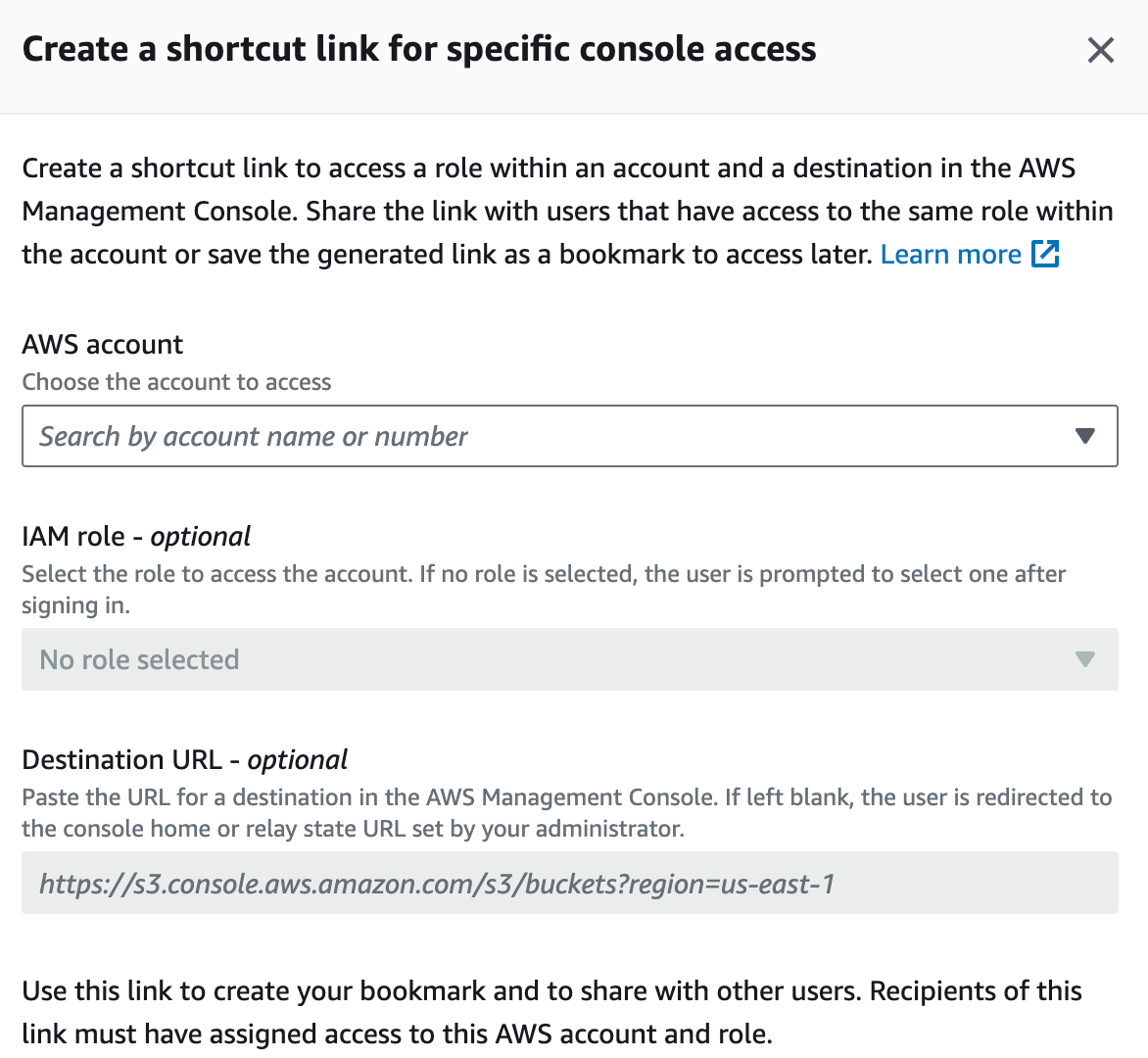Click the italic optional word beside Destination URL
This screenshot has width=1148, height=1058.
point(297,760)
